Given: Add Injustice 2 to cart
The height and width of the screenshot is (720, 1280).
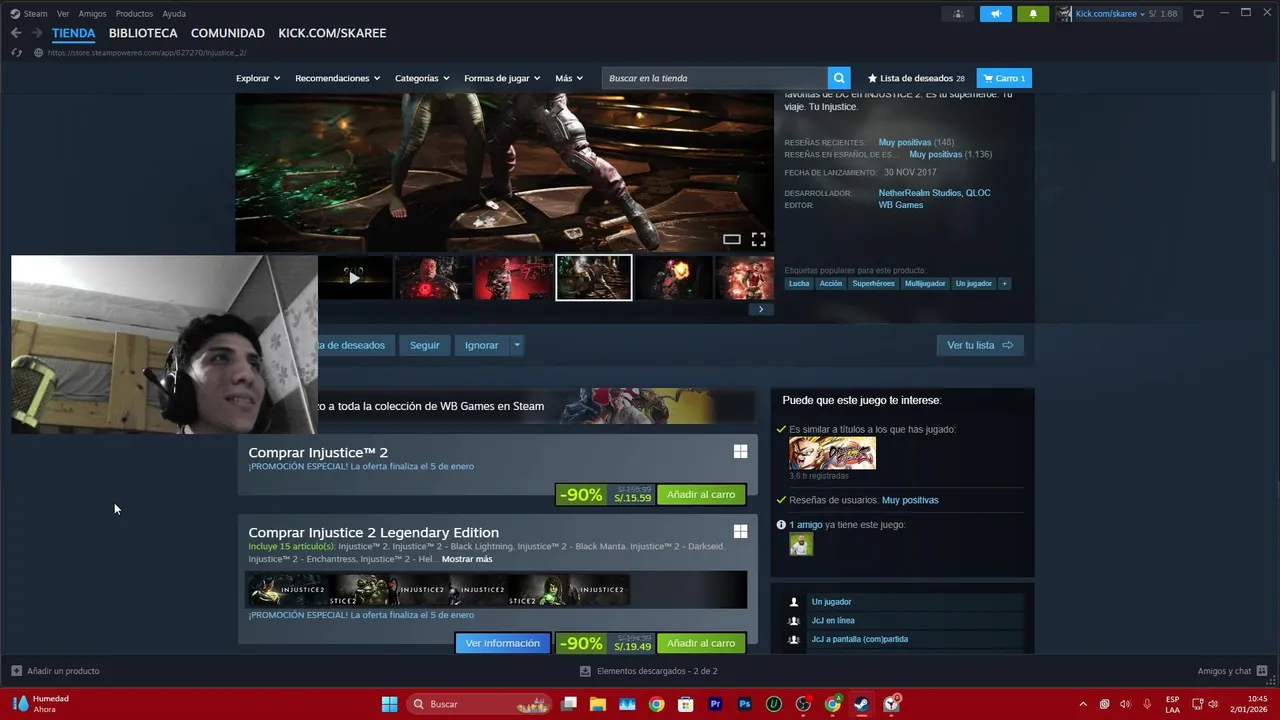Looking at the screenshot, I should (701, 495).
